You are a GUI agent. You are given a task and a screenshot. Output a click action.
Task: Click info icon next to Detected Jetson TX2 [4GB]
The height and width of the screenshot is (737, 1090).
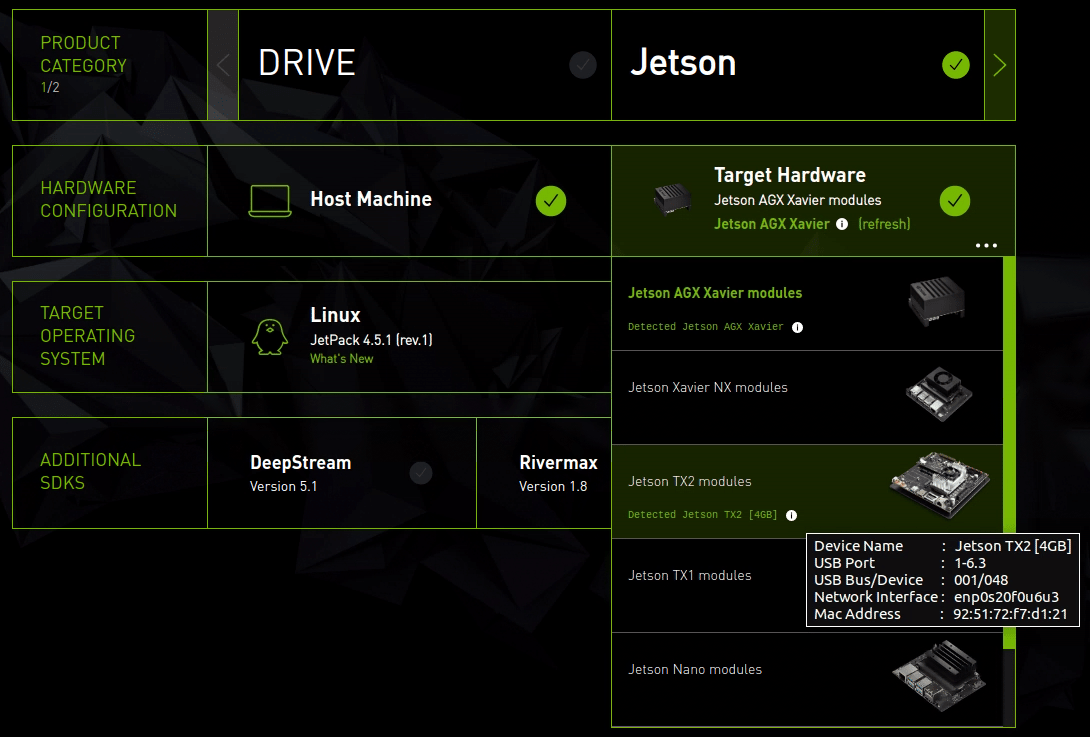[791, 514]
